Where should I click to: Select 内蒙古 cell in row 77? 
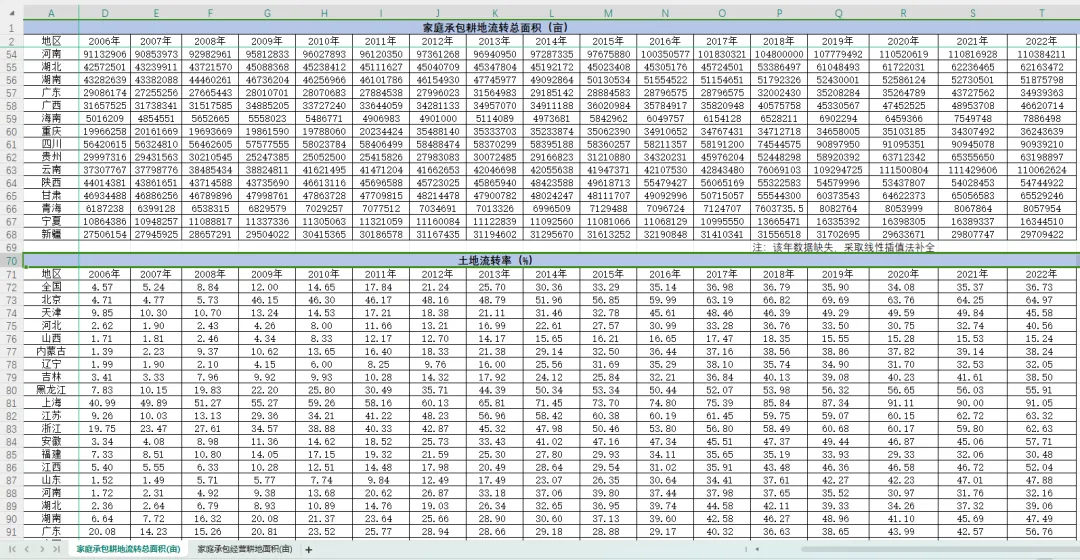pyautogui.click(x=51, y=351)
